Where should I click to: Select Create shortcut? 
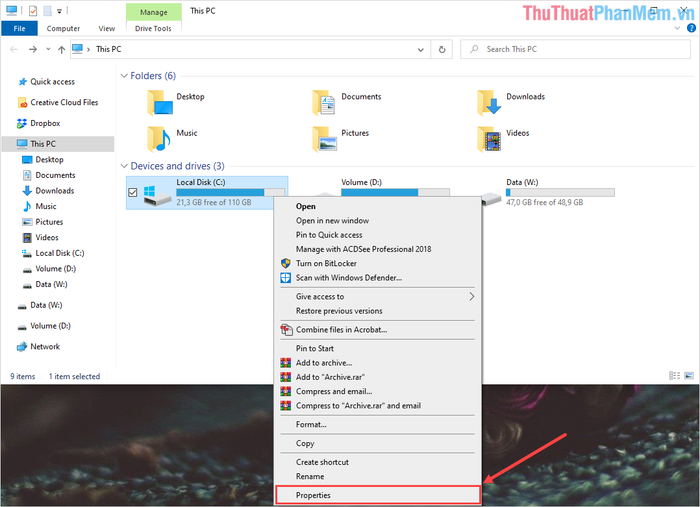pyautogui.click(x=378, y=462)
